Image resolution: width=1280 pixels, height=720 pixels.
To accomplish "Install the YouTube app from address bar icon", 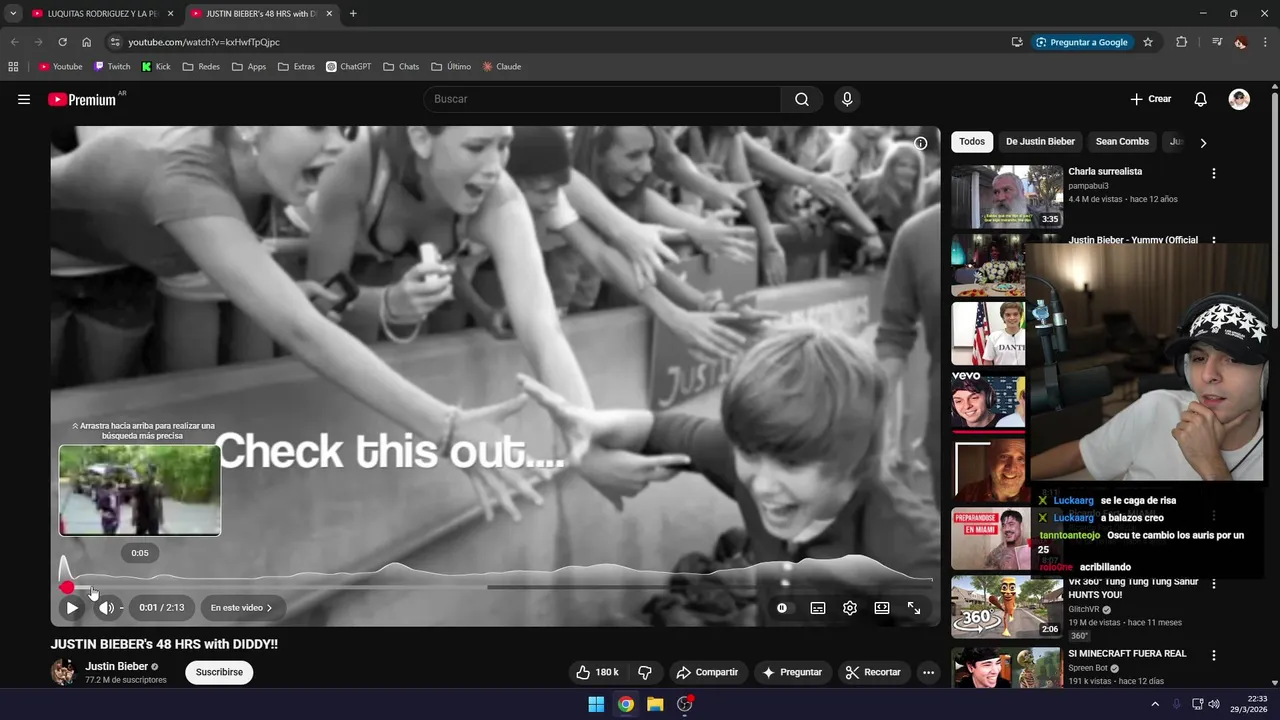I will click(x=1017, y=42).
